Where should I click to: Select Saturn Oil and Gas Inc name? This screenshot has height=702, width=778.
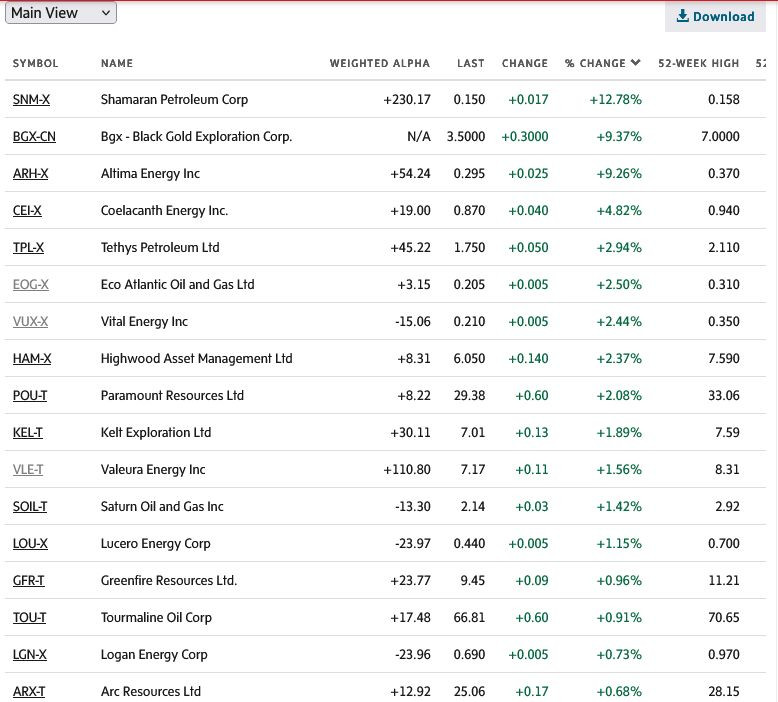pyautogui.click(x=162, y=507)
